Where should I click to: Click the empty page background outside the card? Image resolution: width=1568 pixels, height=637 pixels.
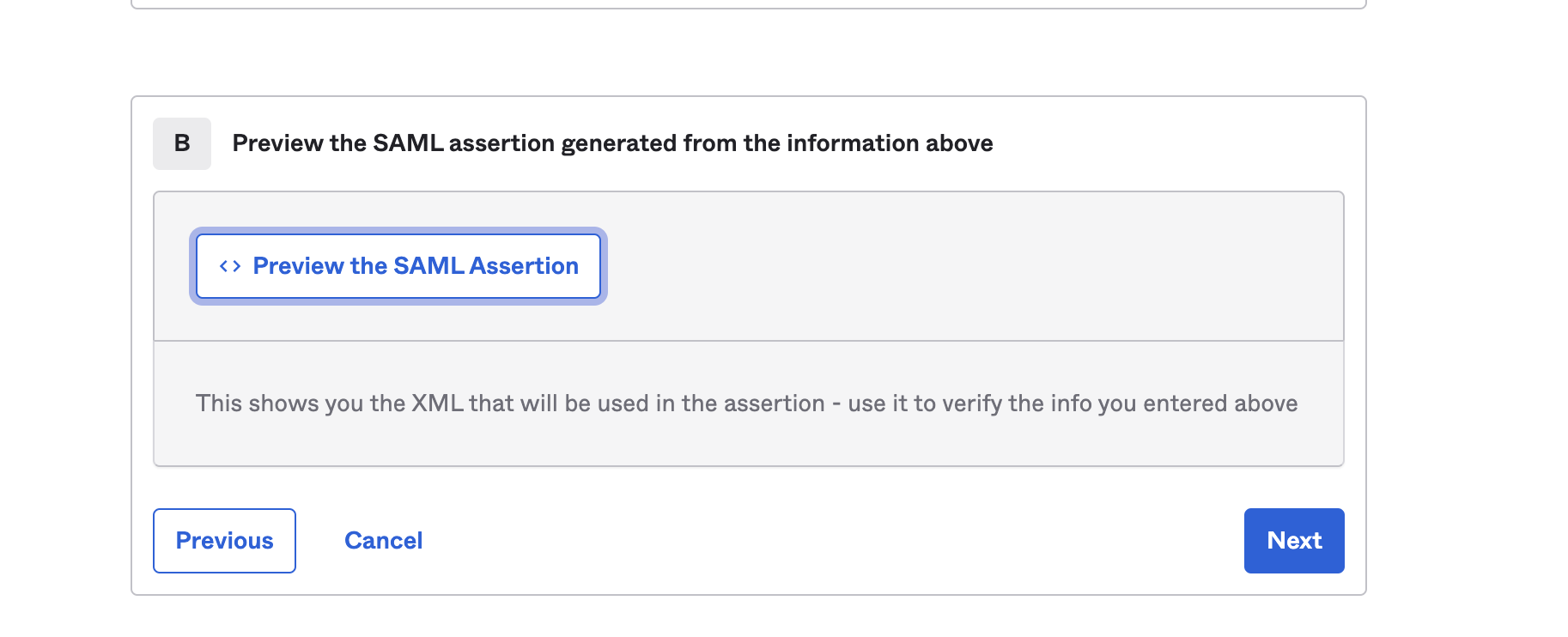[x=1468, y=343]
